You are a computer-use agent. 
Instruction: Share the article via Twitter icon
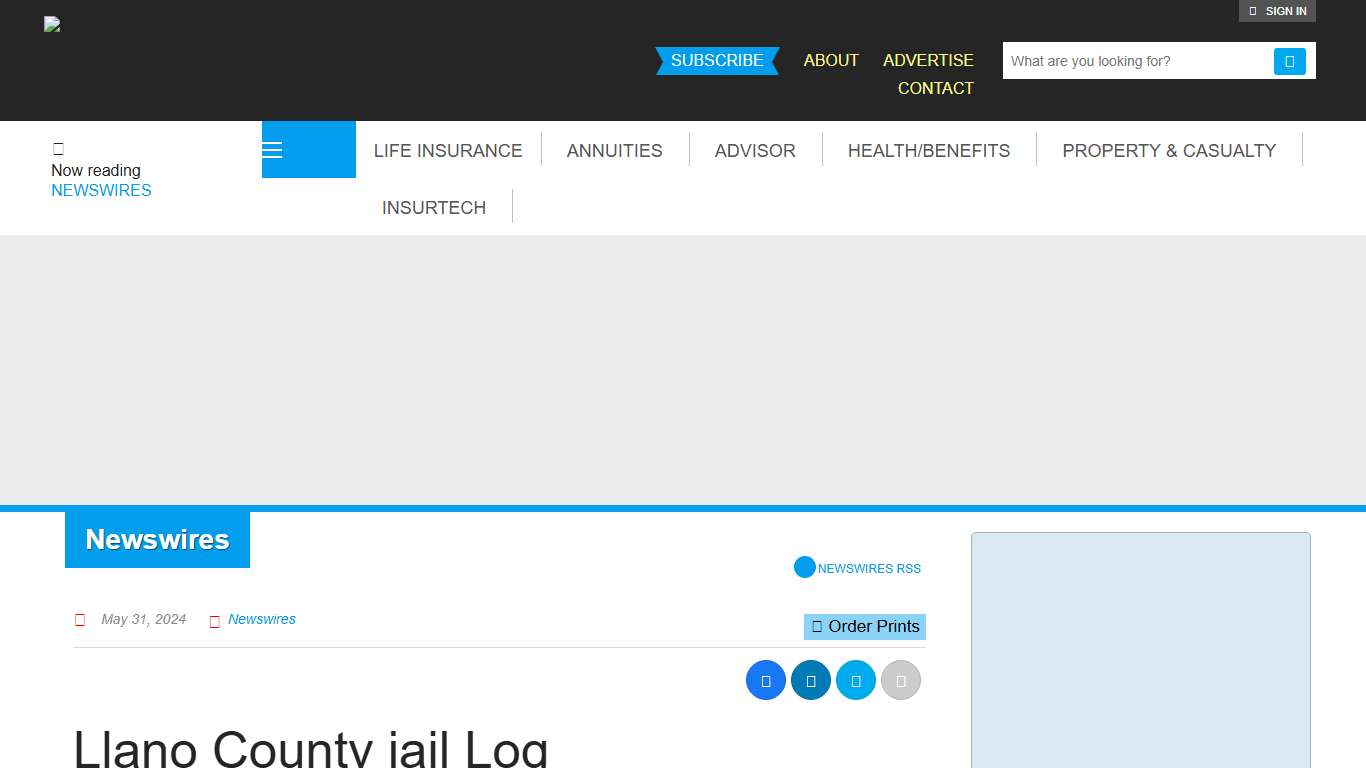pyautogui.click(x=856, y=679)
